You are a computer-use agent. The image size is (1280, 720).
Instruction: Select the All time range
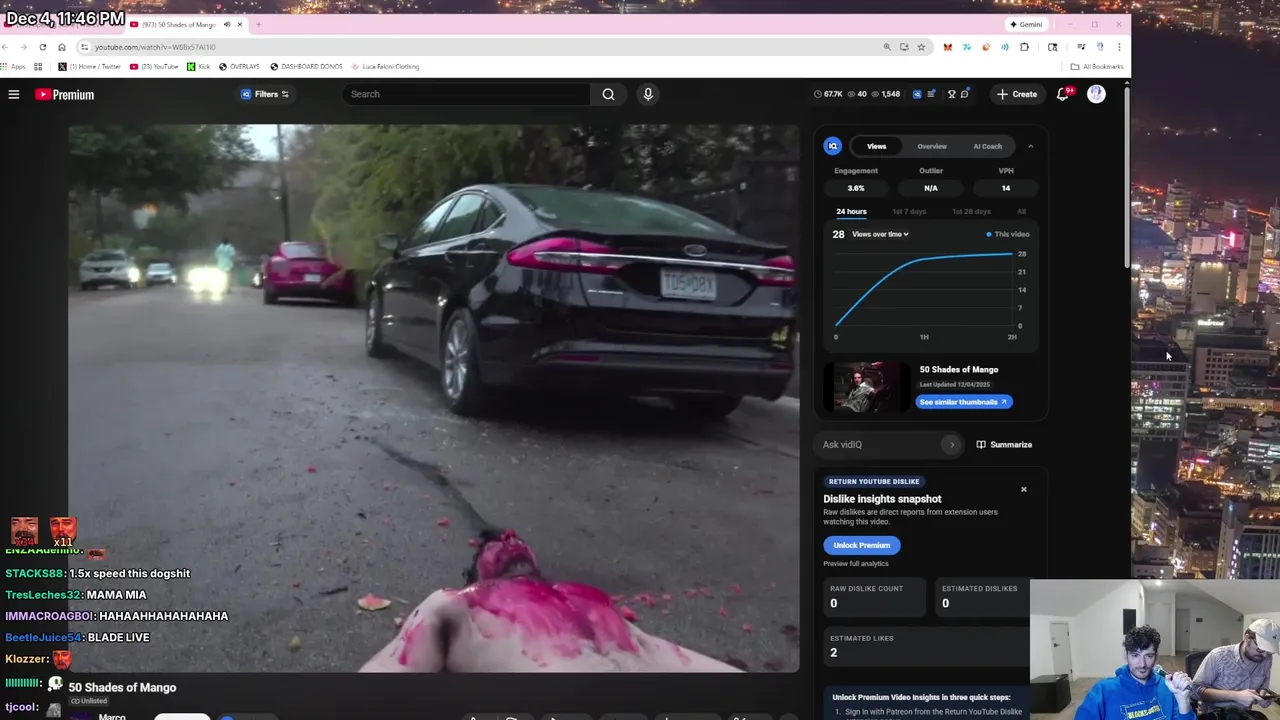click(x=1021, y=212)
